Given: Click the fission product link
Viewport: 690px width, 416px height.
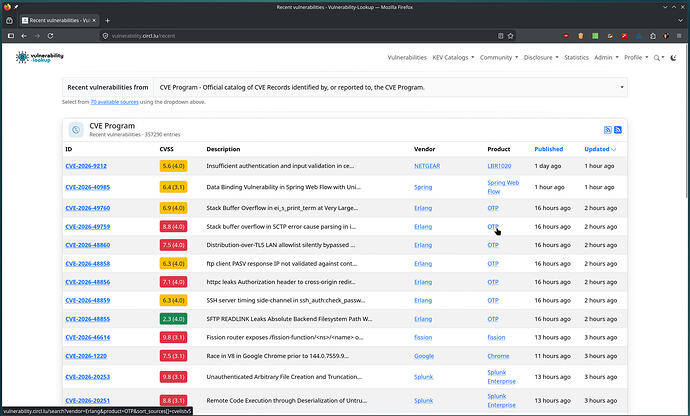Looking at the screenshot, I should pyautogui.click(x=496, y=338).
